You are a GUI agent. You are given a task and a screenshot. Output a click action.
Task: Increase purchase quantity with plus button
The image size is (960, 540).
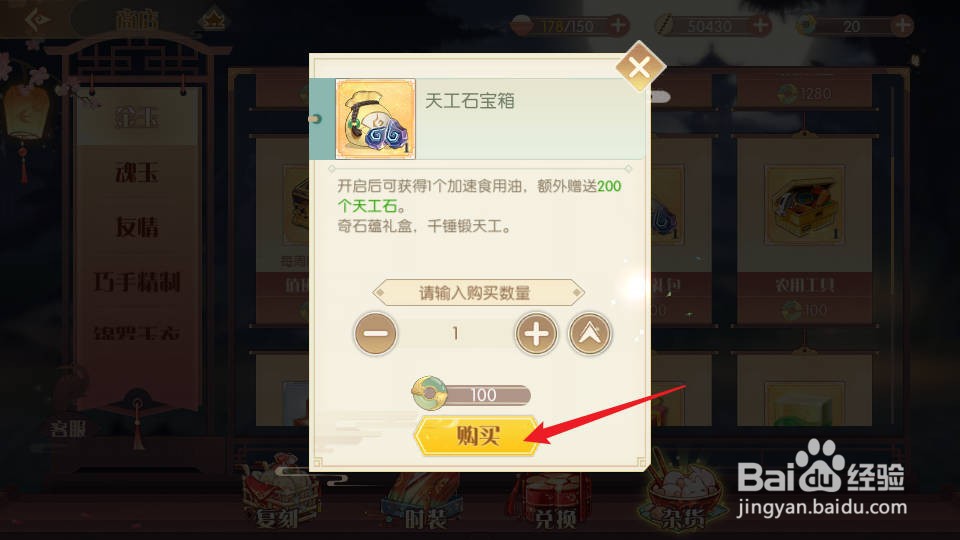pos(536,334)
